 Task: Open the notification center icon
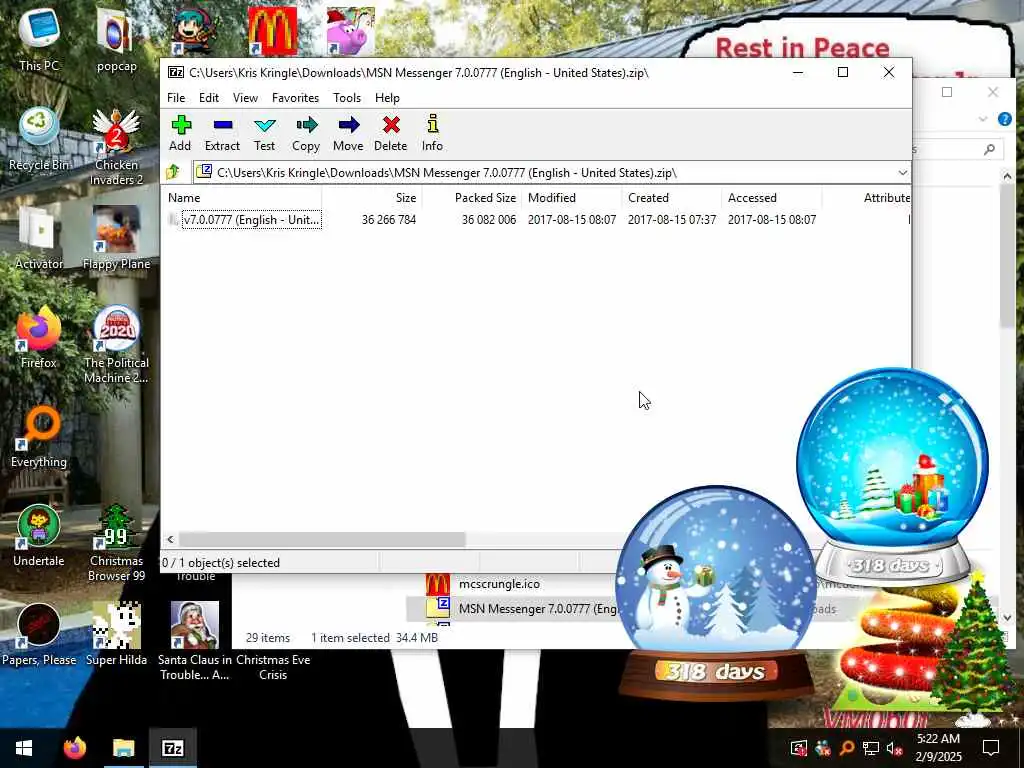click(x=991, y=748)
